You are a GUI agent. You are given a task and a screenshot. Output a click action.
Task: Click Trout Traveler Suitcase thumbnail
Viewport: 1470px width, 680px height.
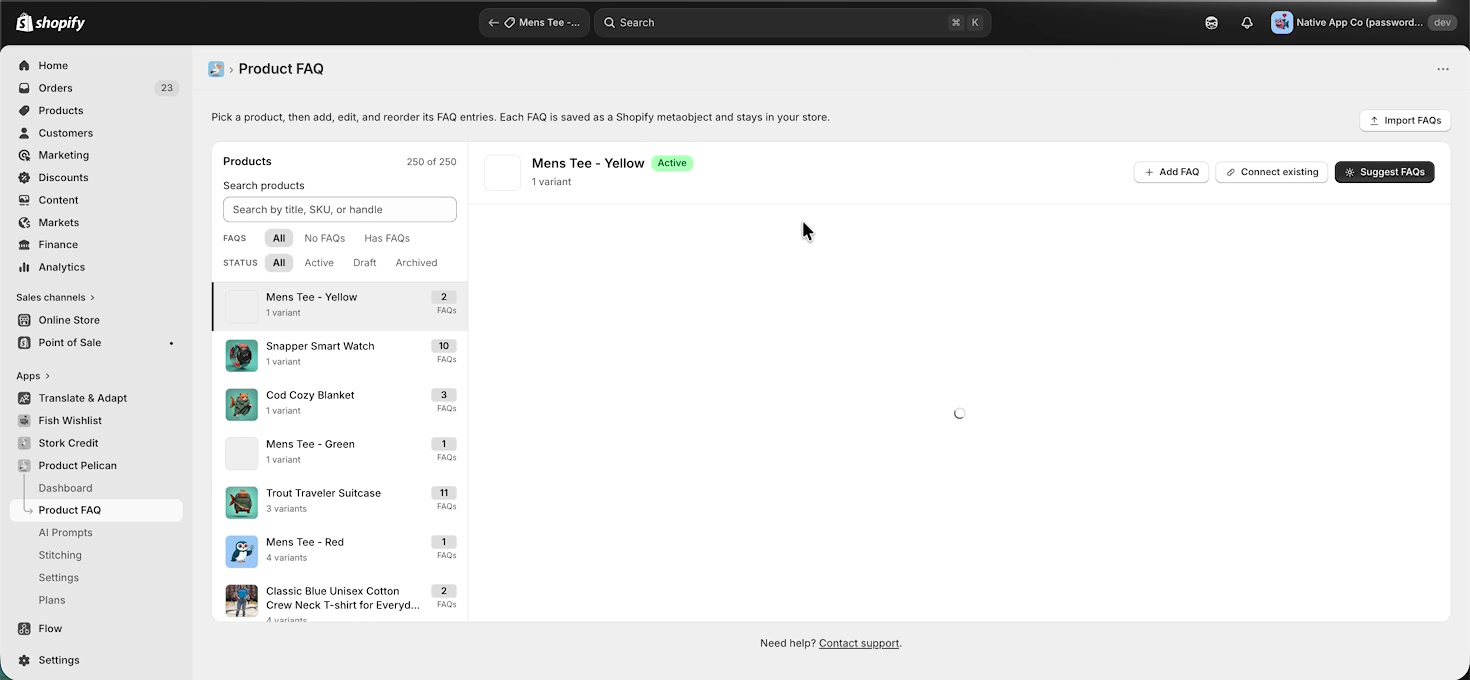pyautogui.click(x=242, y=503)
